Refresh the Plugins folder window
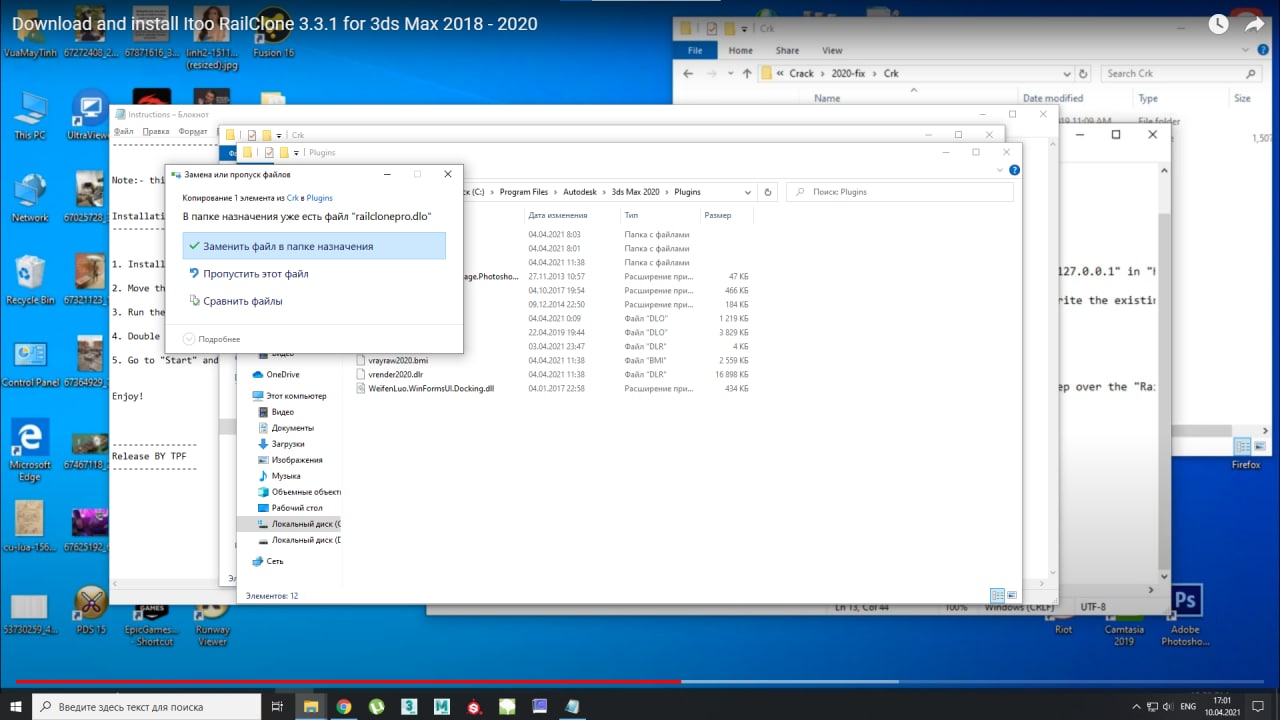The width and height of the screenshot is (1280, 720). tap(767, 191)
